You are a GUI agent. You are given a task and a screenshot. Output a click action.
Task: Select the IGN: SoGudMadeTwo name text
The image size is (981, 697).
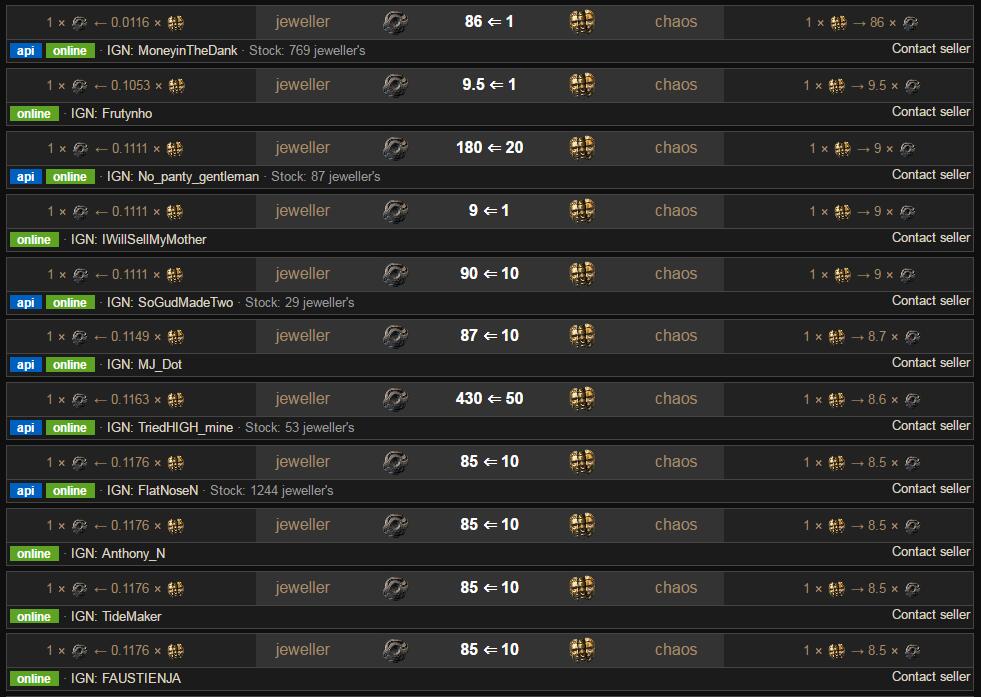(170, 303)
